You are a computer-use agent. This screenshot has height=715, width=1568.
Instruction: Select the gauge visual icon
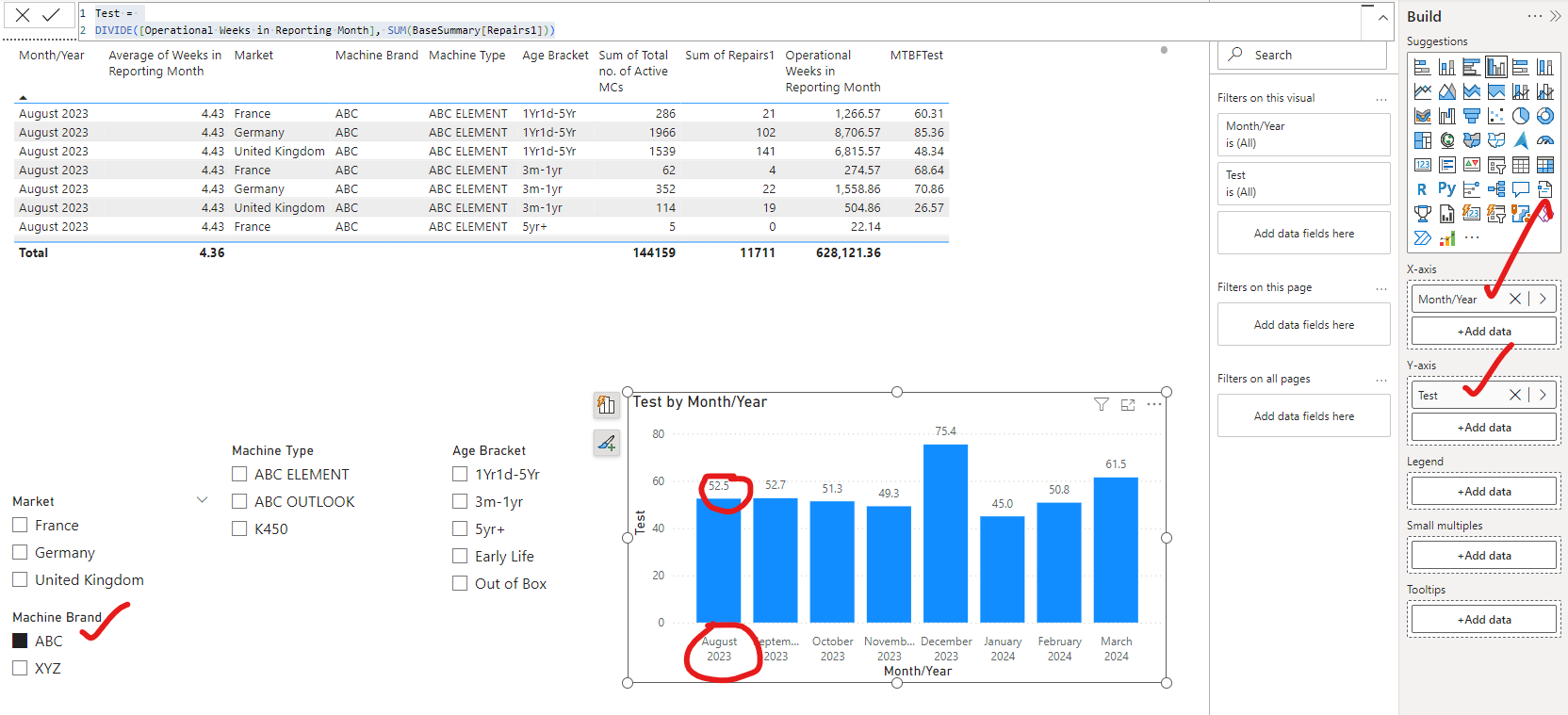point(1545,140)
